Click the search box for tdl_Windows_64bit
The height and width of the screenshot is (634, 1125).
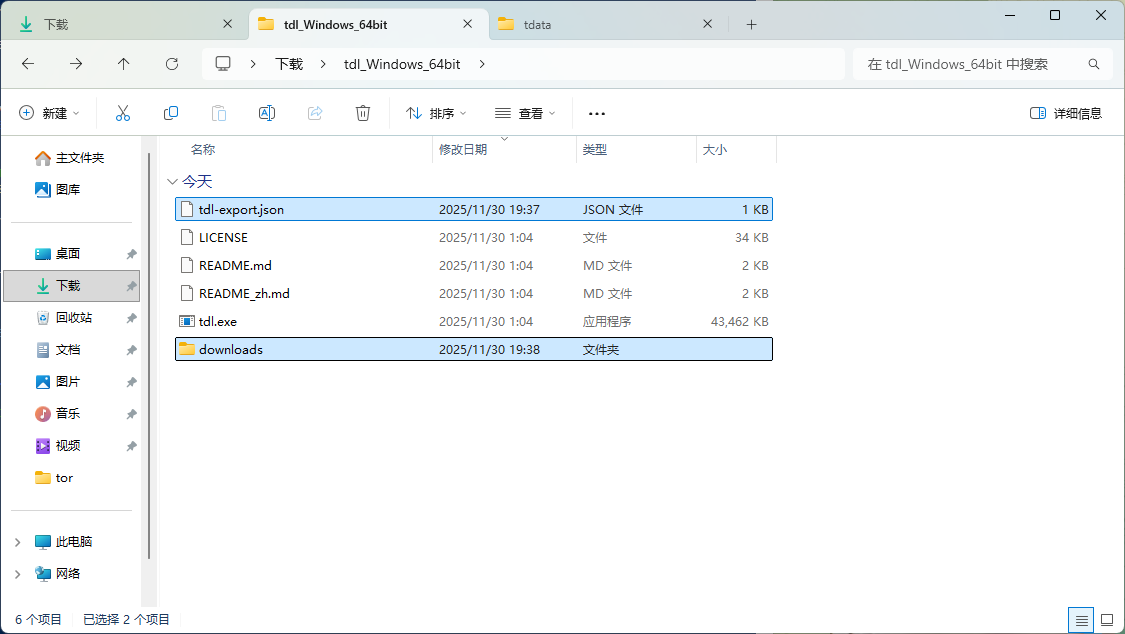pyautogui.click(x=970, y=64)
